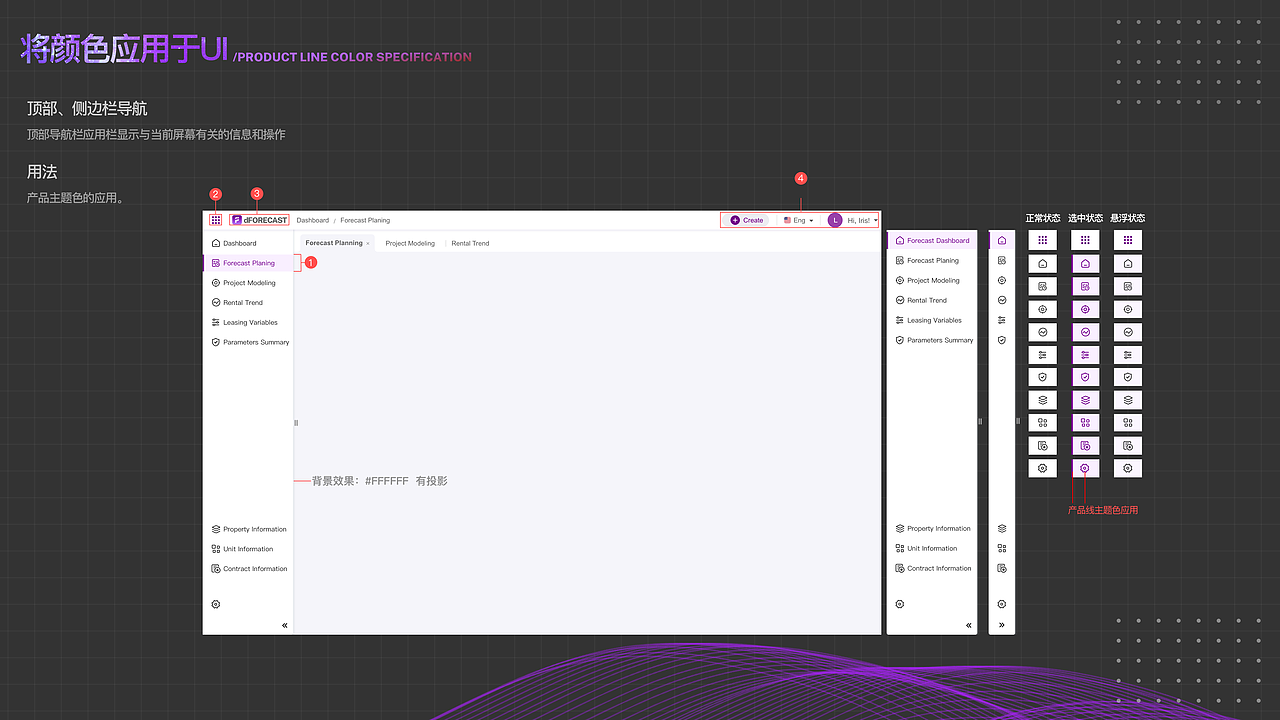Open Parameters Summary in main window sidebar
This screenshot has height=720, width=1280.
[x=248, y=342]
